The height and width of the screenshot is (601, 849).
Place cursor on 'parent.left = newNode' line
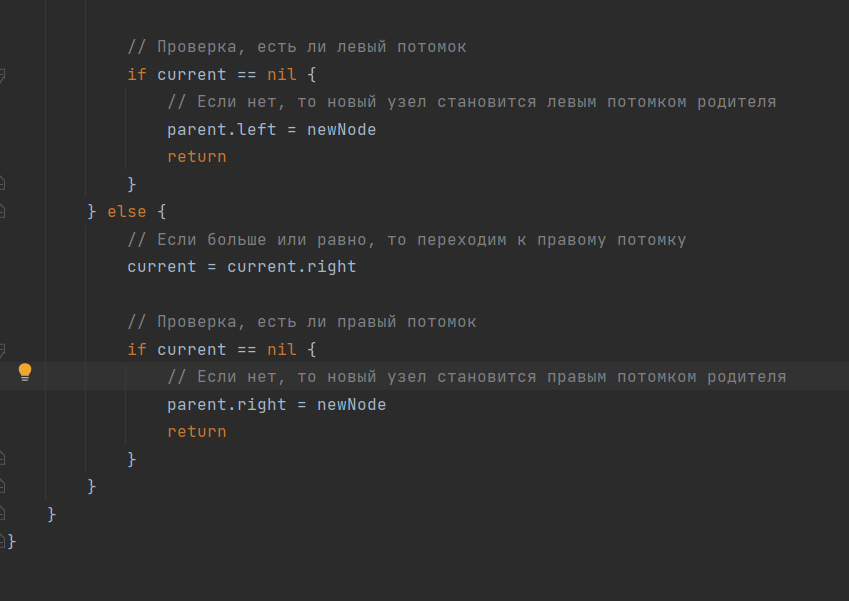[271, 129]
